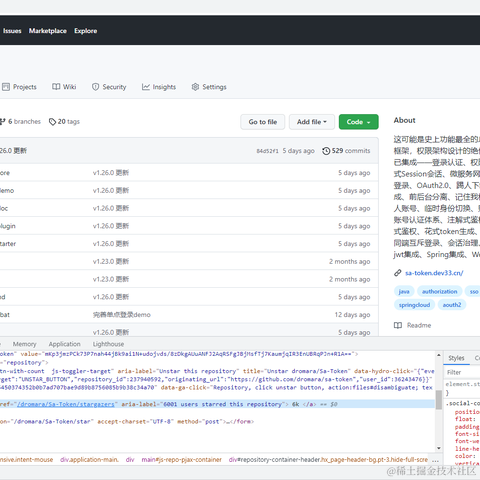The width and height of the screenshot is (480, 480).
Task: Click the /dromara/Sa-Token/stargazers href in DevTools
Action: point(66,404)
